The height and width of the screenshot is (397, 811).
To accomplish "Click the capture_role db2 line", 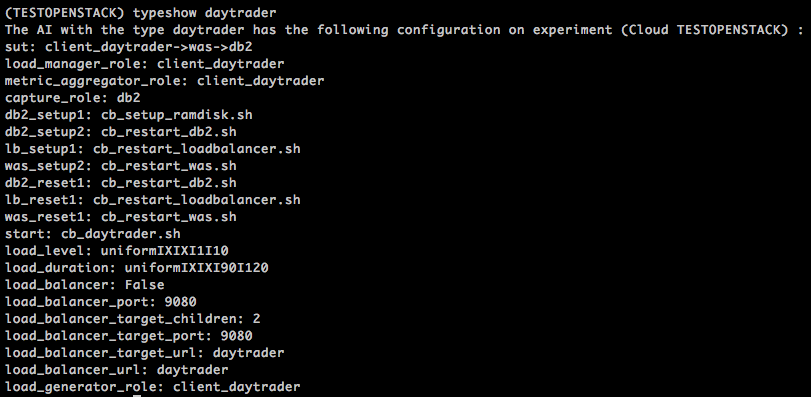I will pos(72,98).
